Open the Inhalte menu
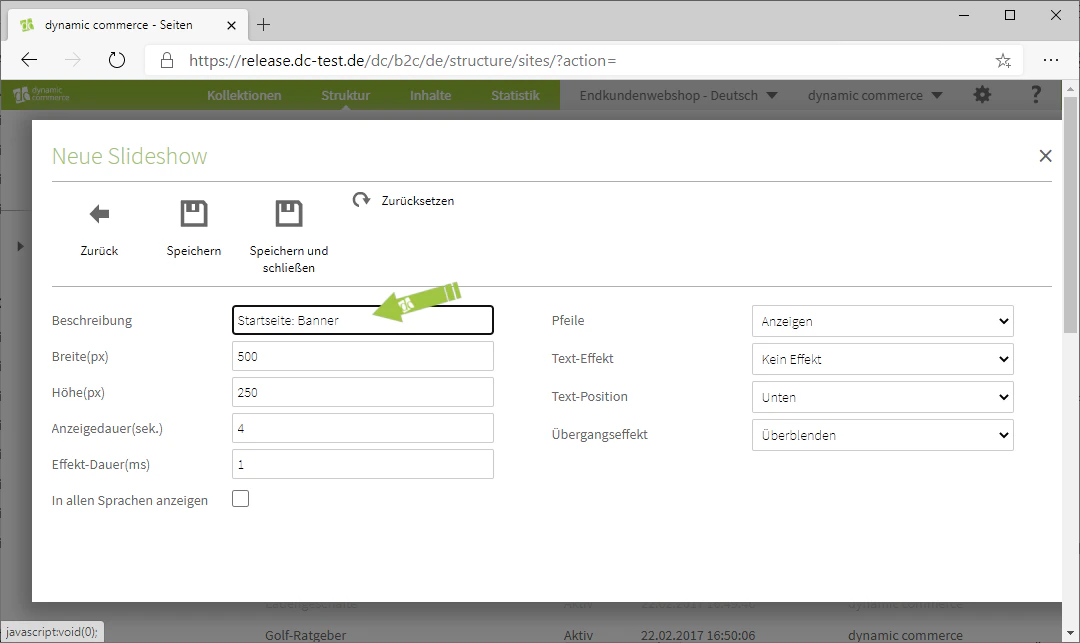1080x643 pixels. coord(430,95)
